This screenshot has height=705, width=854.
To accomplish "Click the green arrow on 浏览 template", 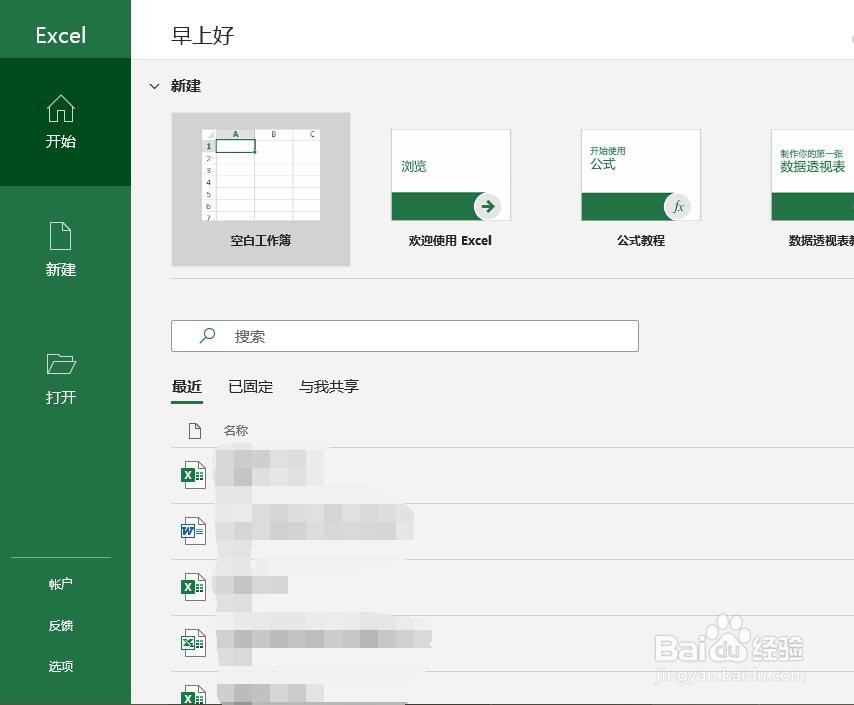I will tap(487, 206).
